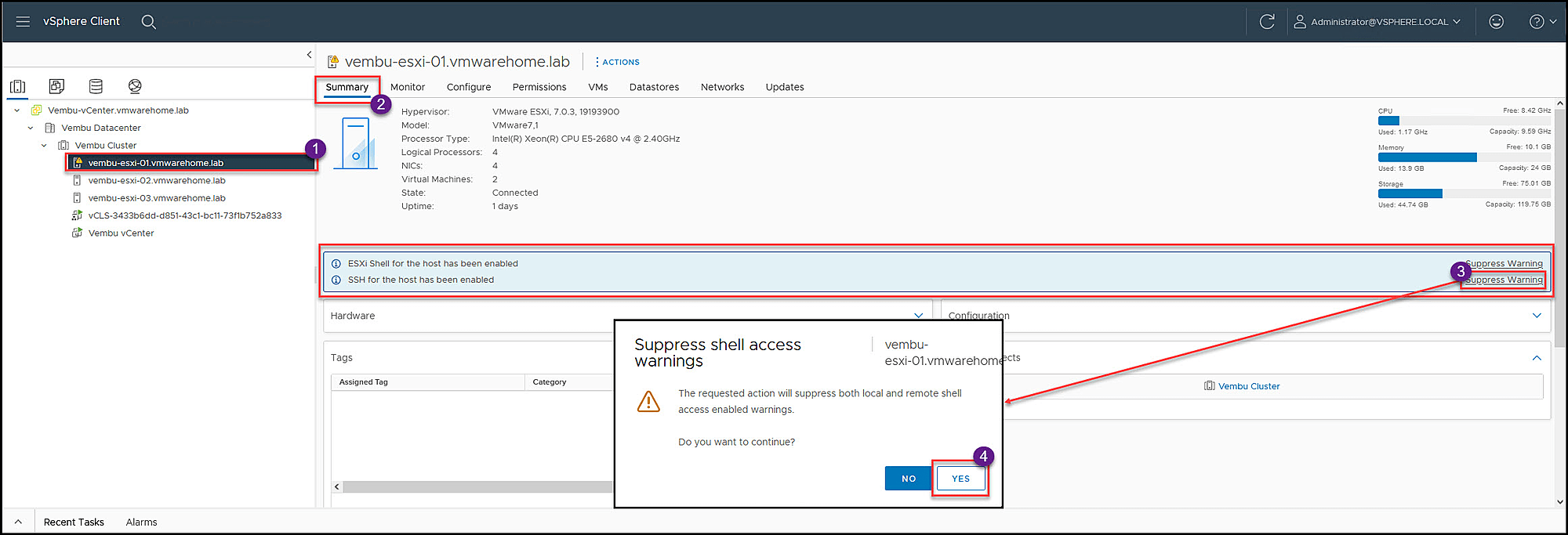The height and width of the screenshot is (535, 1568).
Task: Click the Memory usage bar
Action: [x=1465, y=157]
